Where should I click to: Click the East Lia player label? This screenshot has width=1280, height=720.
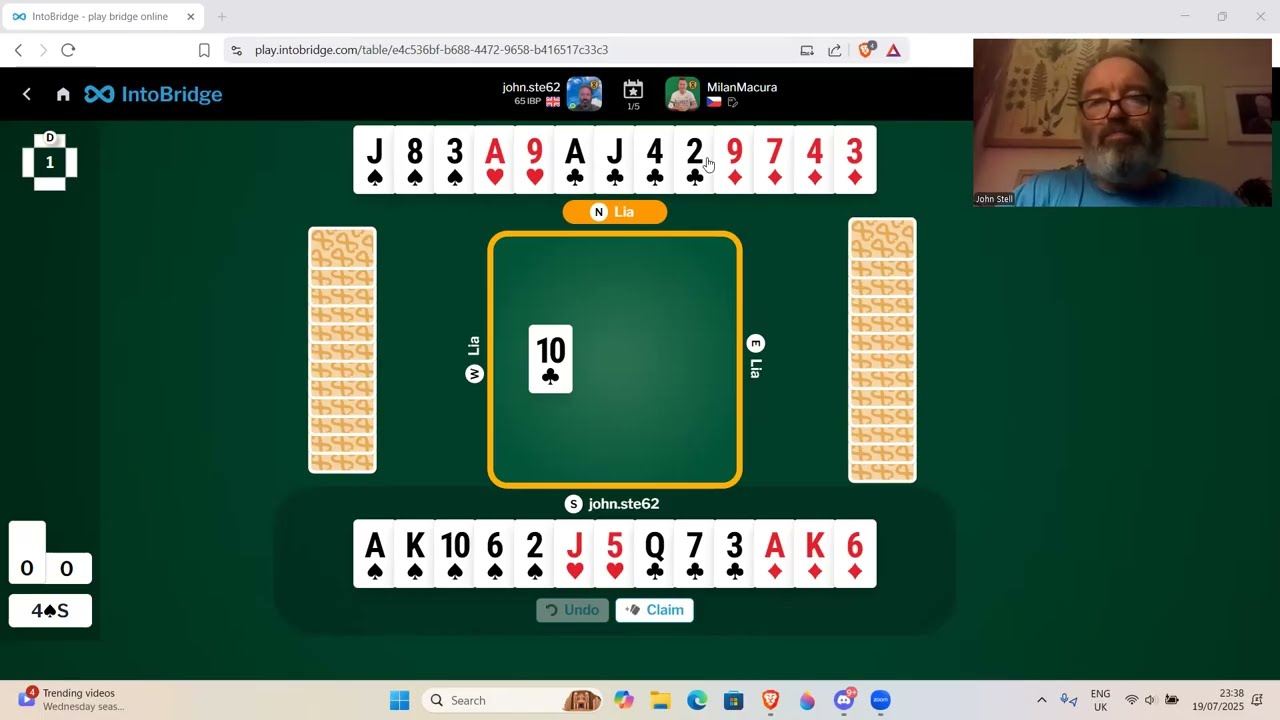(x=755, y=357)
